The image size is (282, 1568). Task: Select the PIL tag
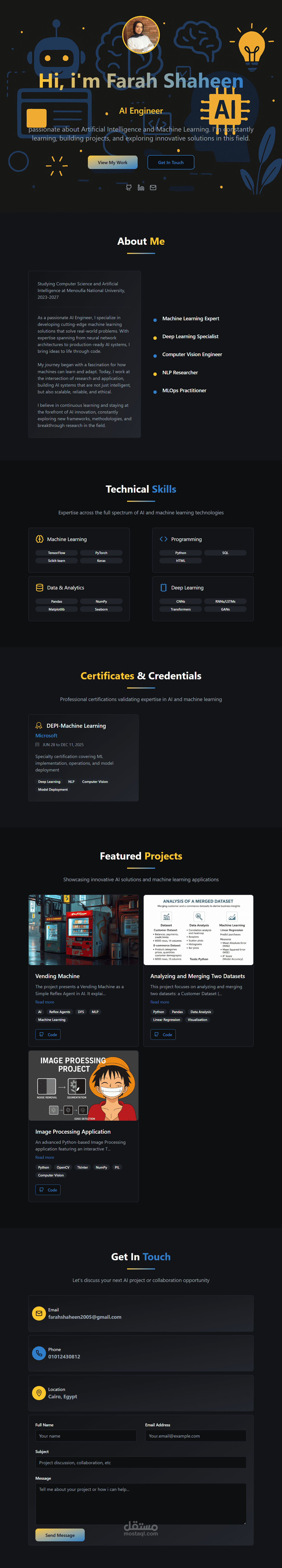pyautogui.click(x=117, y=1167)
